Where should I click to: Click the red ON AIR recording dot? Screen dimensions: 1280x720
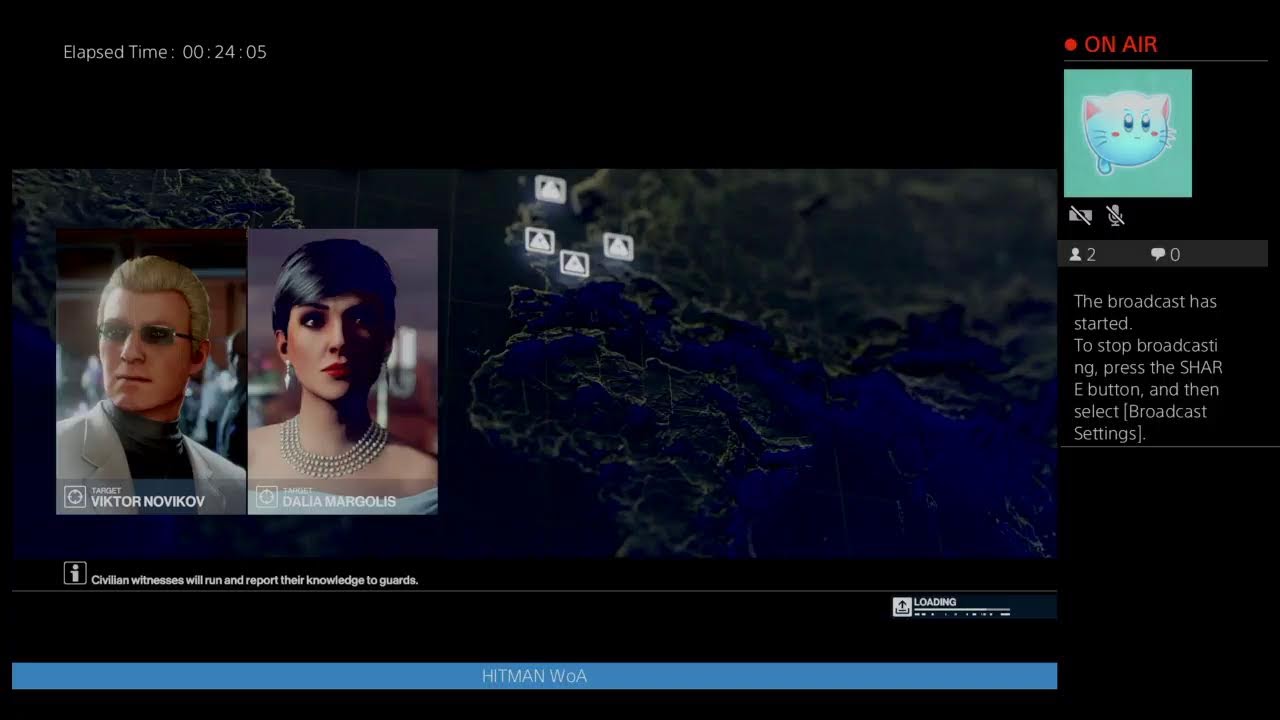pyautogui.click(x=1071, y=45)
